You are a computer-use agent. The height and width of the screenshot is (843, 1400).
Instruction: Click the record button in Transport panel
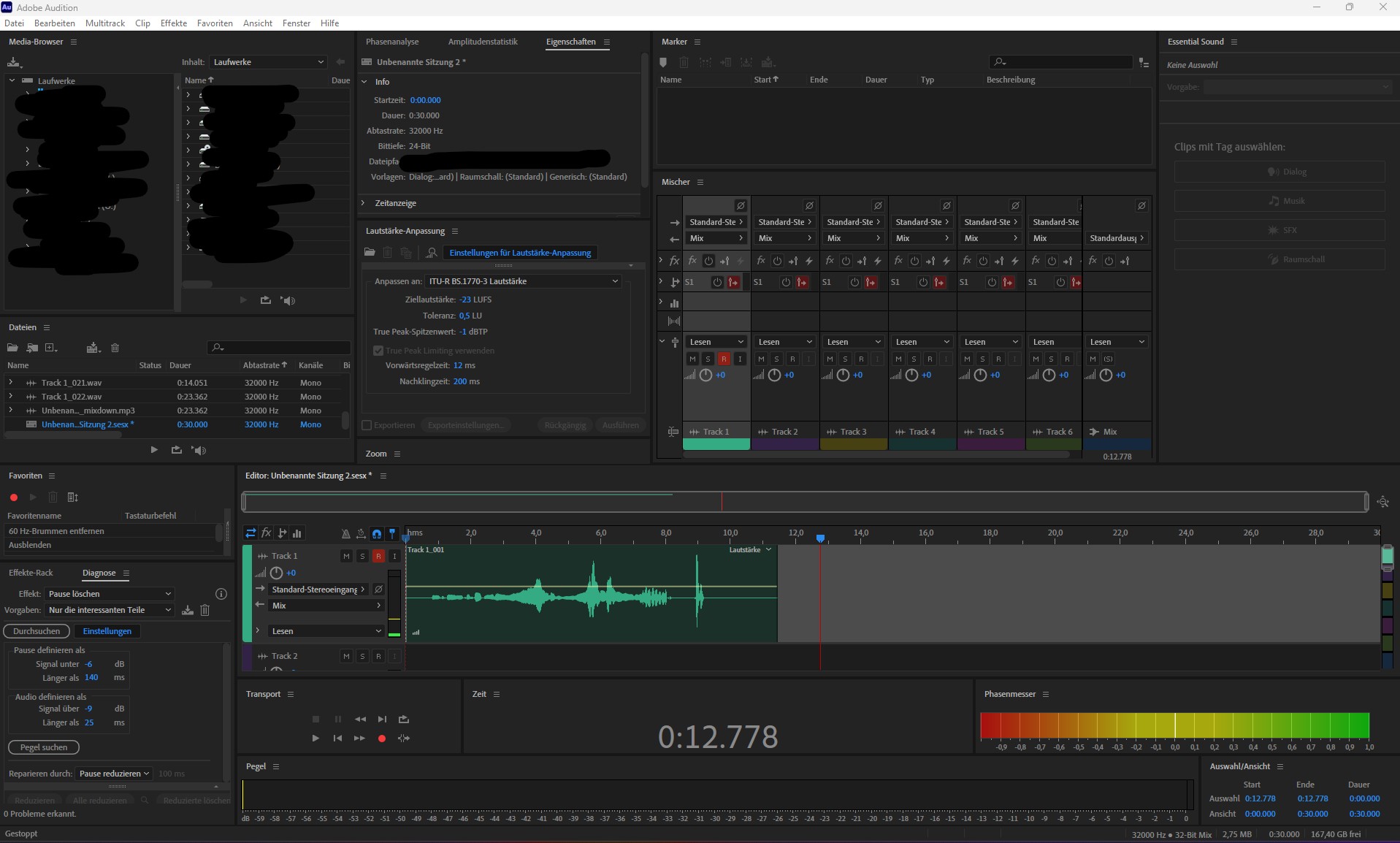tap(381, 739)
